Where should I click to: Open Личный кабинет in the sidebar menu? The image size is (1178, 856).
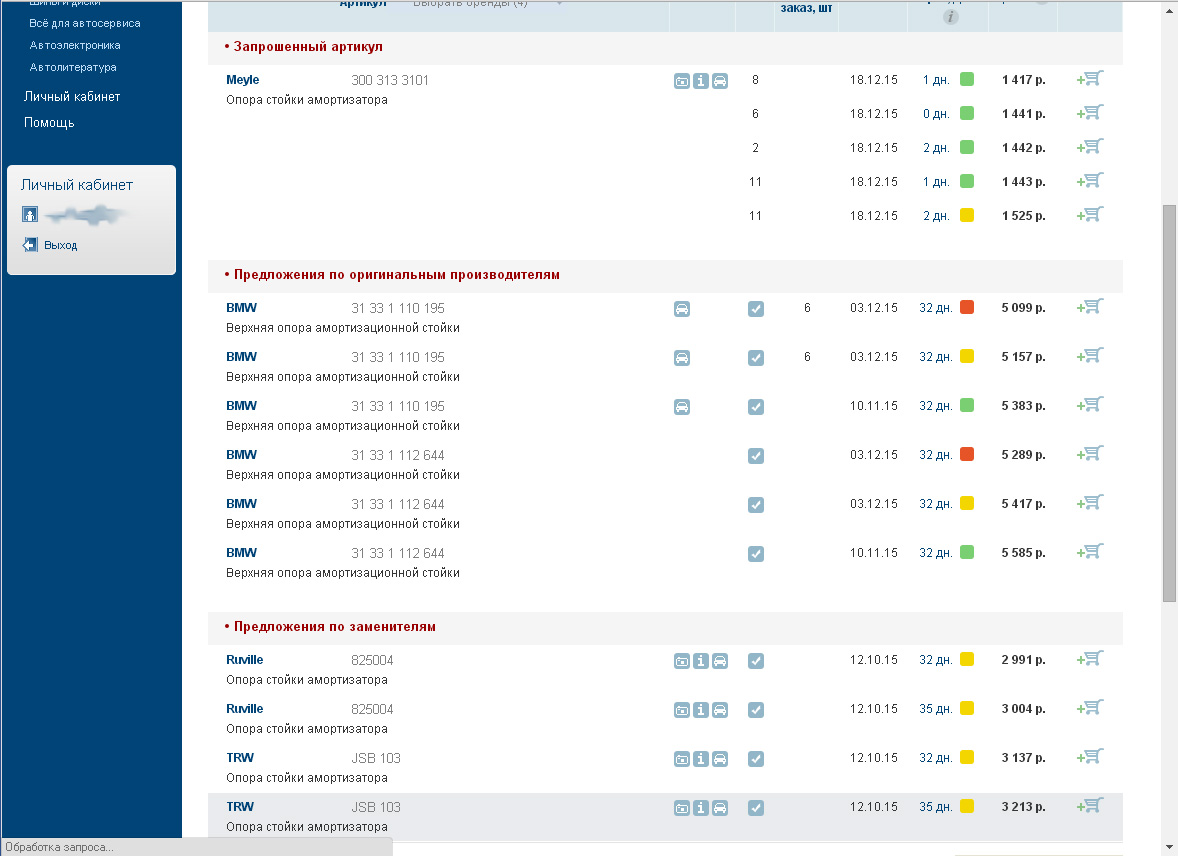click(x=72, y=96)
